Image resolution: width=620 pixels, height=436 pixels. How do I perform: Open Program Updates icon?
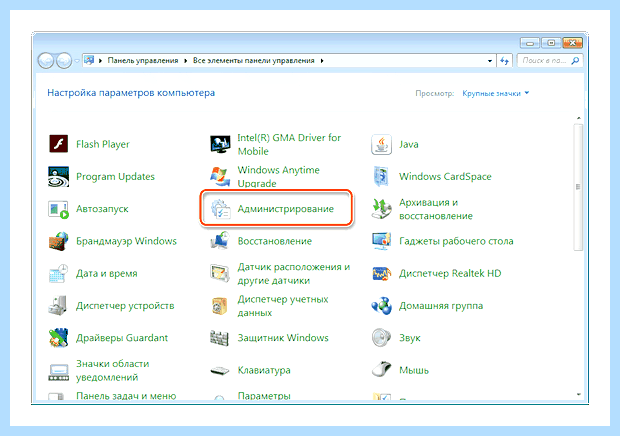(59, 176)
